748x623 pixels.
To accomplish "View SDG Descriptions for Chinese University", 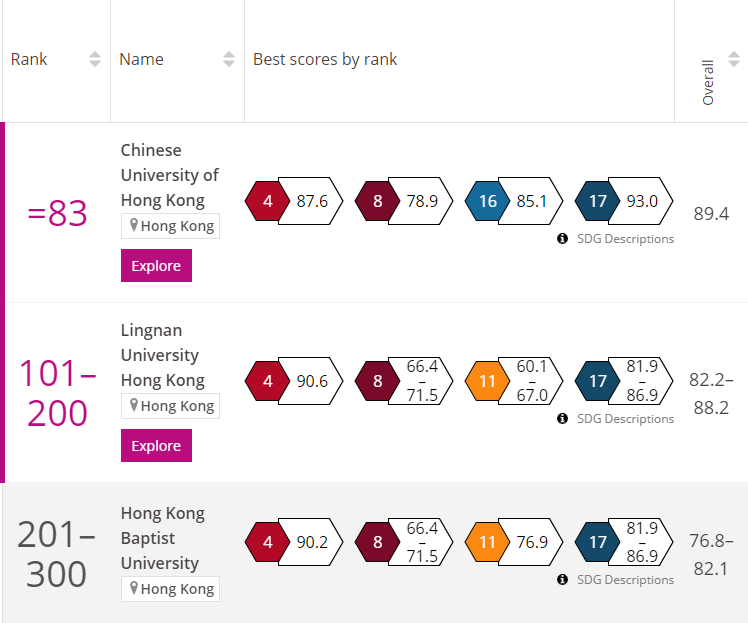I will pos(623,239).
